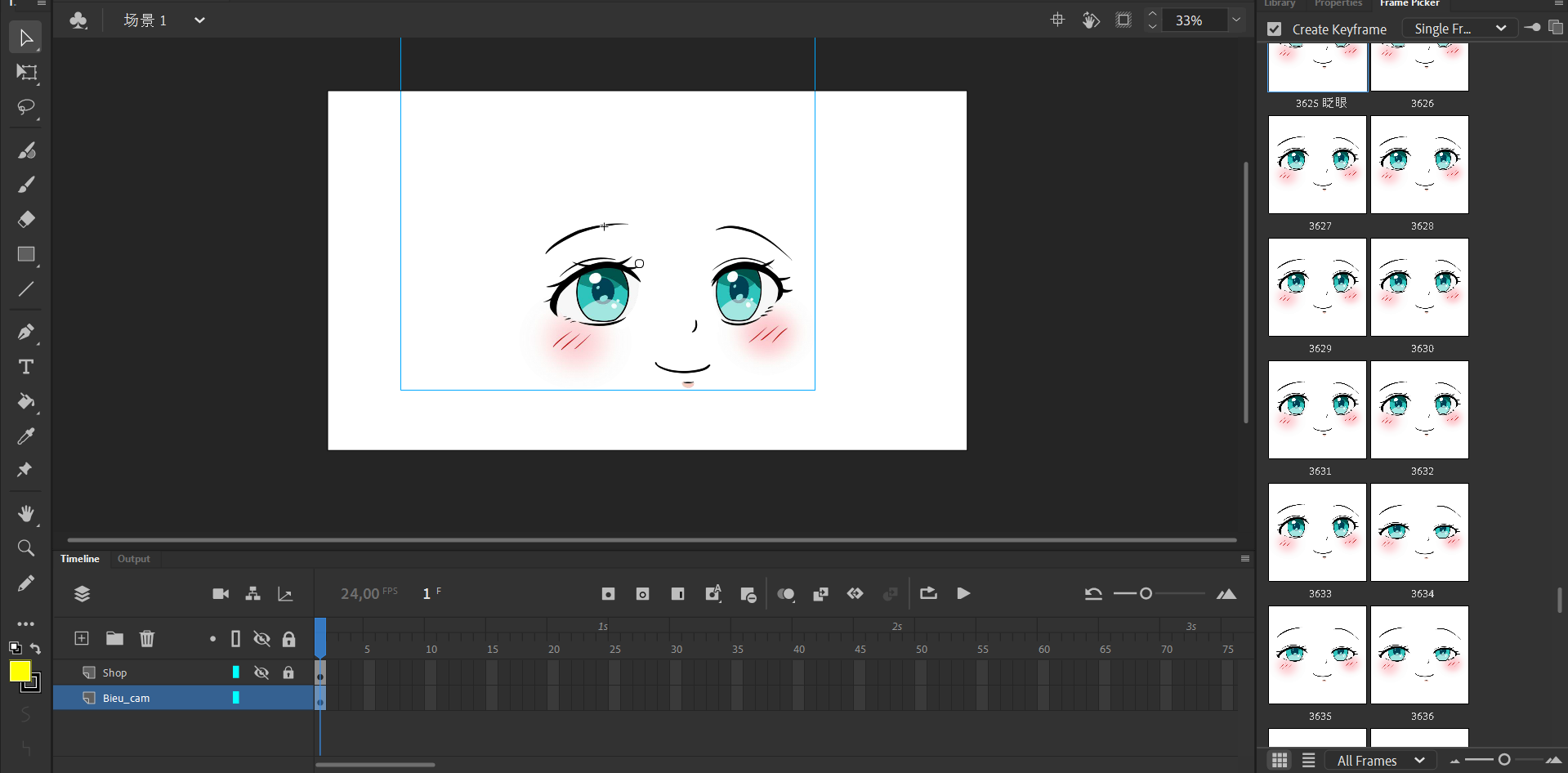Expand the Single Frame loop dropdown
This screenshot has height=773, width=1568.
pyautogui.click(x=1459, y=29)
